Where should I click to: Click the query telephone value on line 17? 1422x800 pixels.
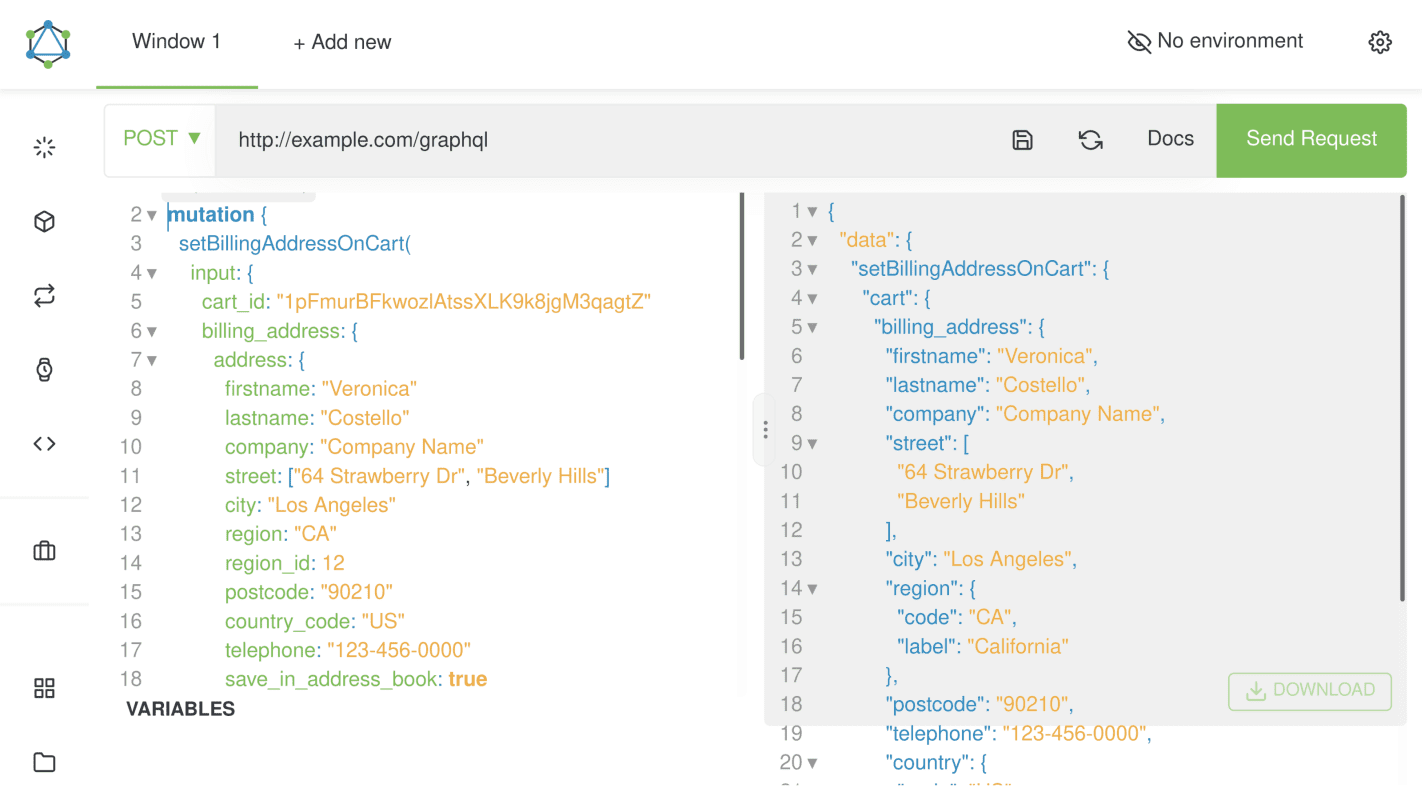point(399,650)
